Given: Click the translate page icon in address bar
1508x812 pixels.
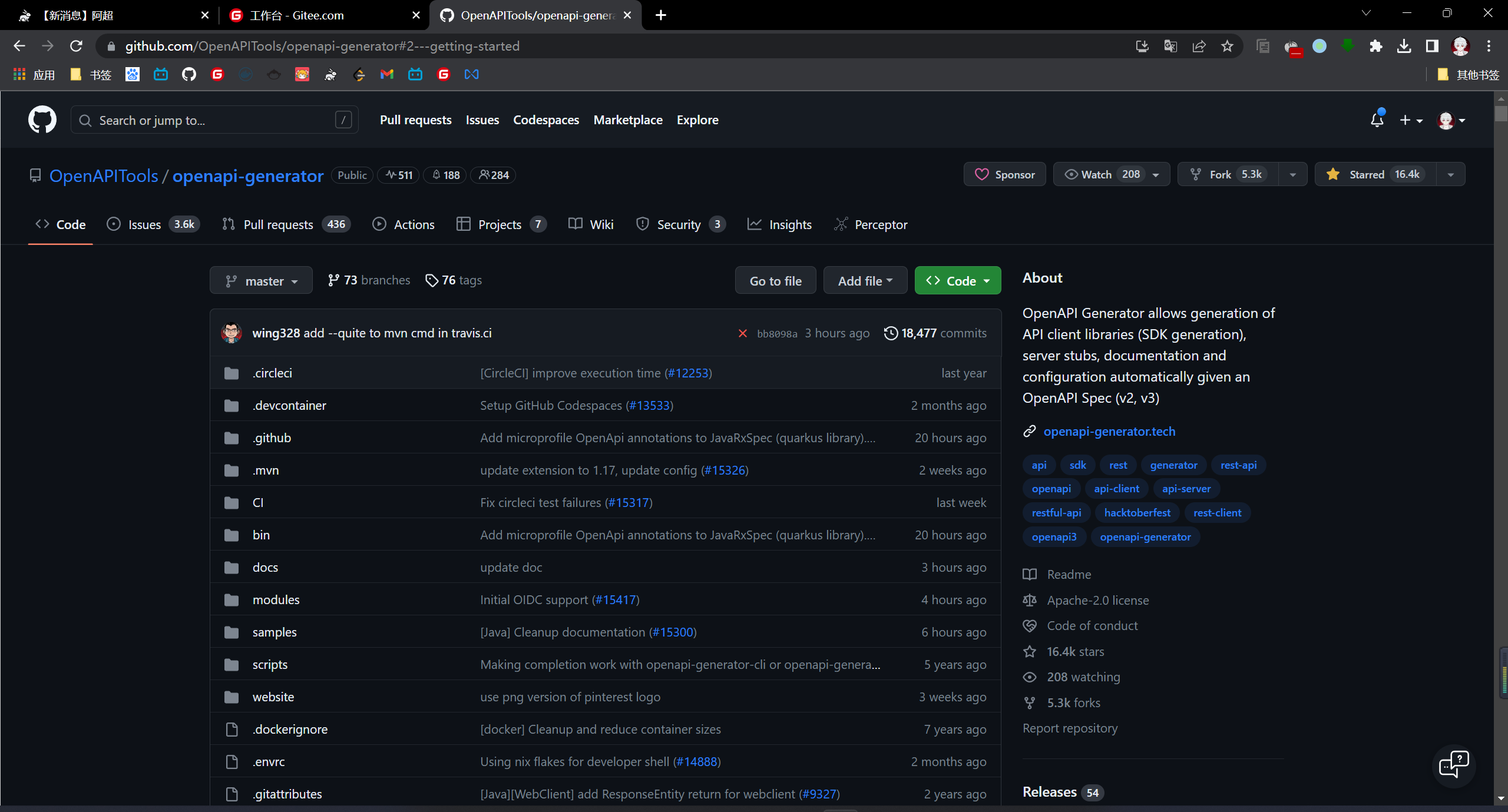Looking at the screenshot, I should click(1170, 46).
